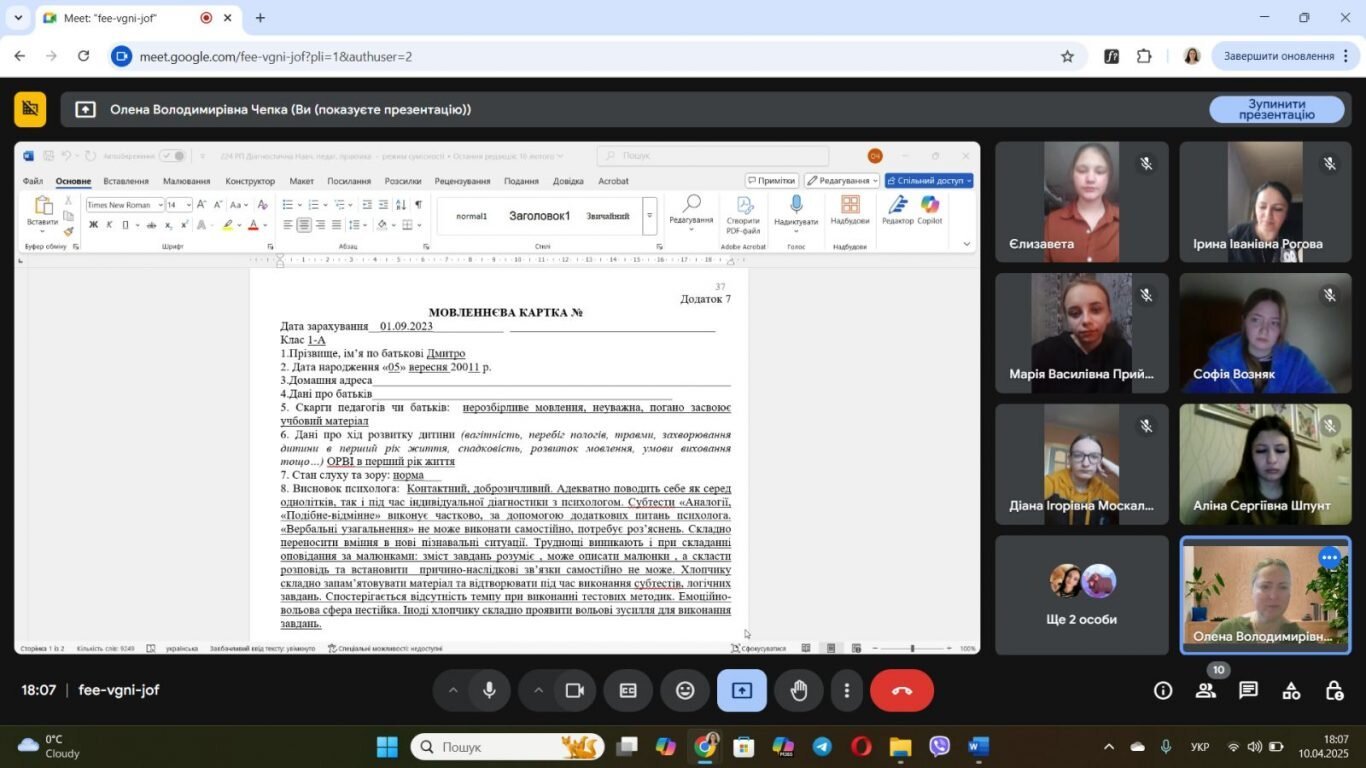Open meeting details info icon

click(1163, 690)
